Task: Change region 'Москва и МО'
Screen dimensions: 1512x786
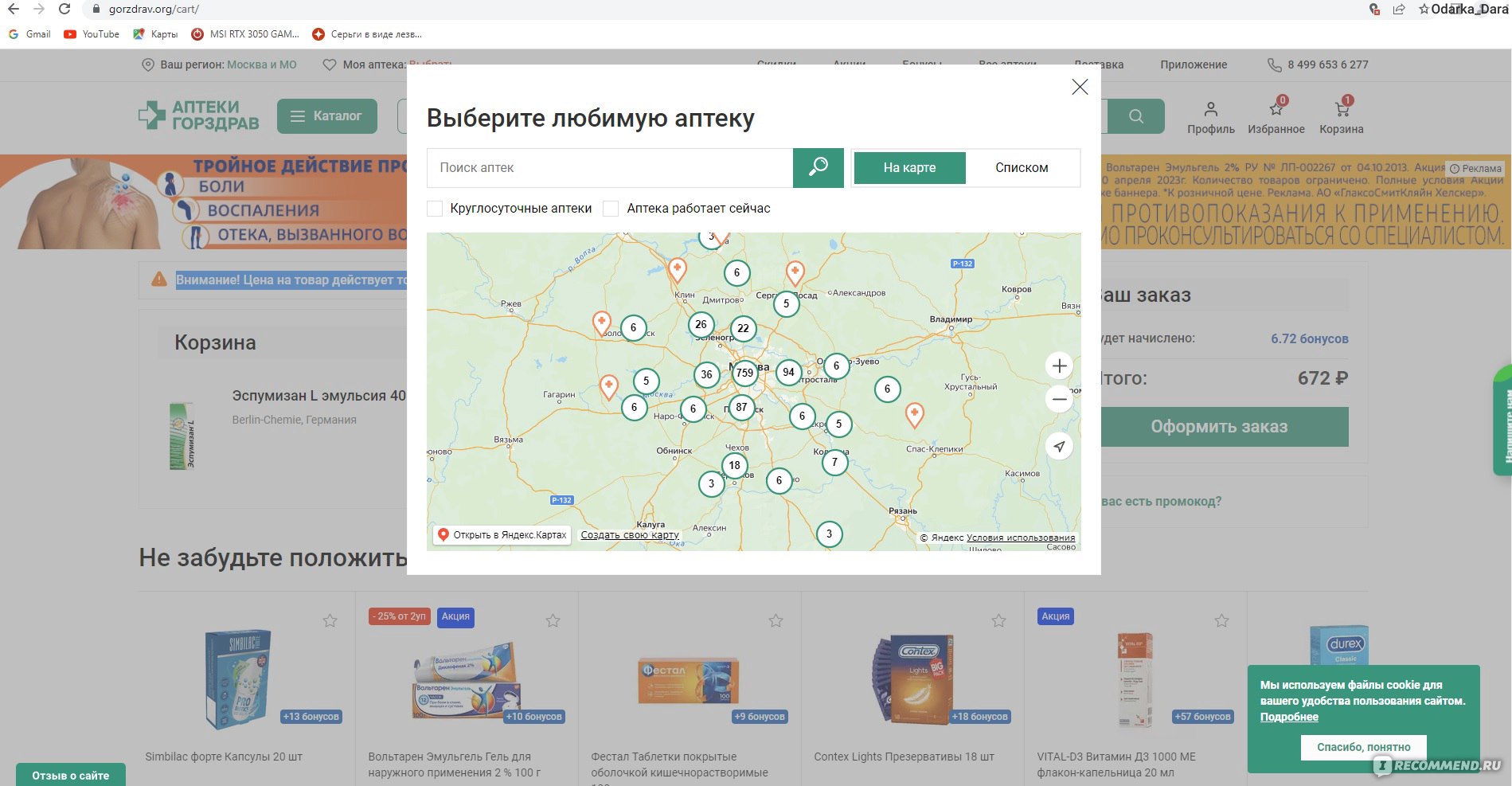Action: click(262, 65)
